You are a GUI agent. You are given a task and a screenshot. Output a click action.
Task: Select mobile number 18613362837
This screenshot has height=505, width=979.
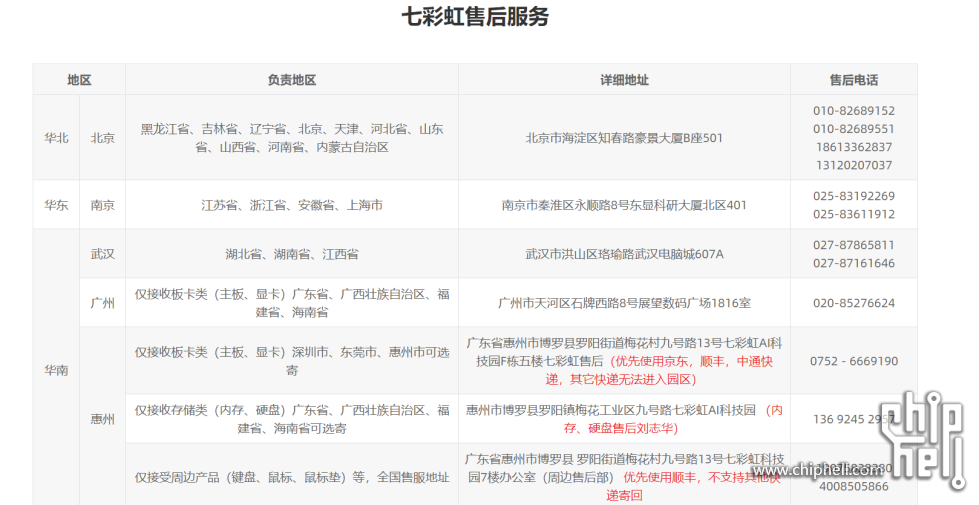854,147
